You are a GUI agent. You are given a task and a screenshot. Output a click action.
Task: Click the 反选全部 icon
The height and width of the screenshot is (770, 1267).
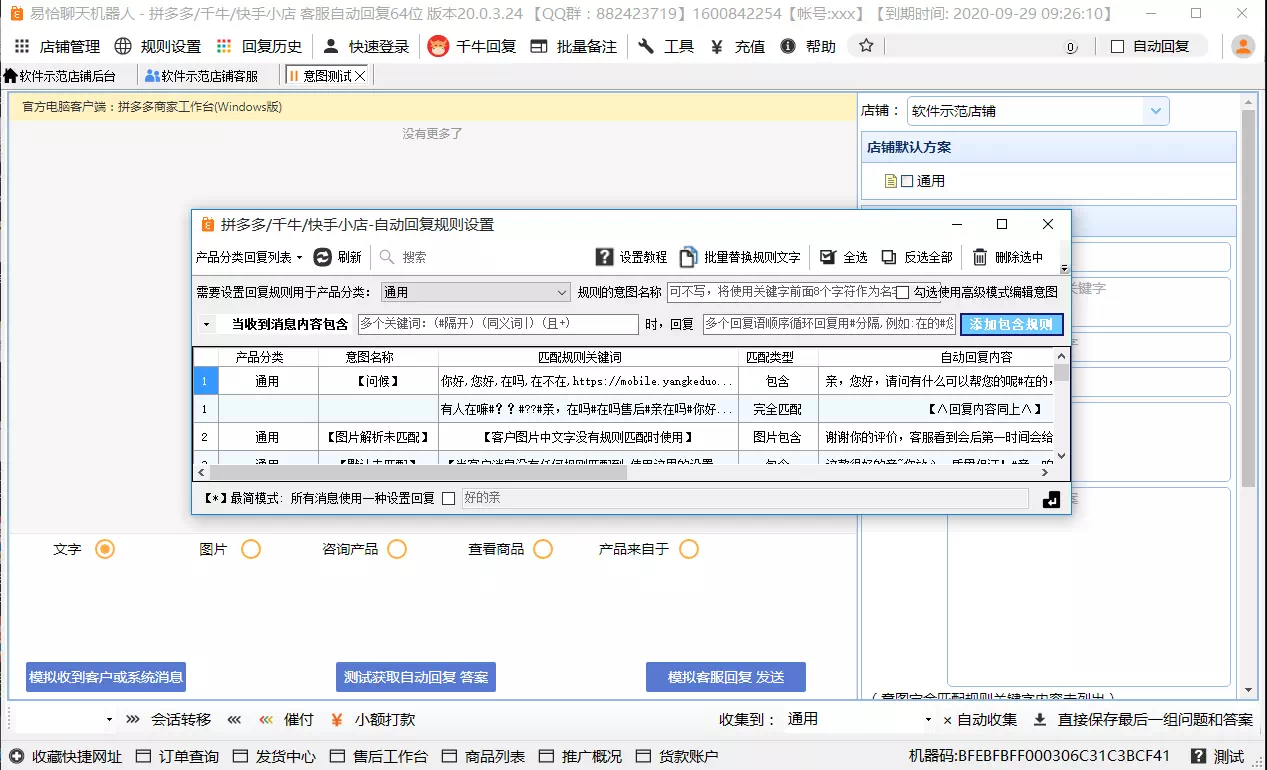coord(889,257)
